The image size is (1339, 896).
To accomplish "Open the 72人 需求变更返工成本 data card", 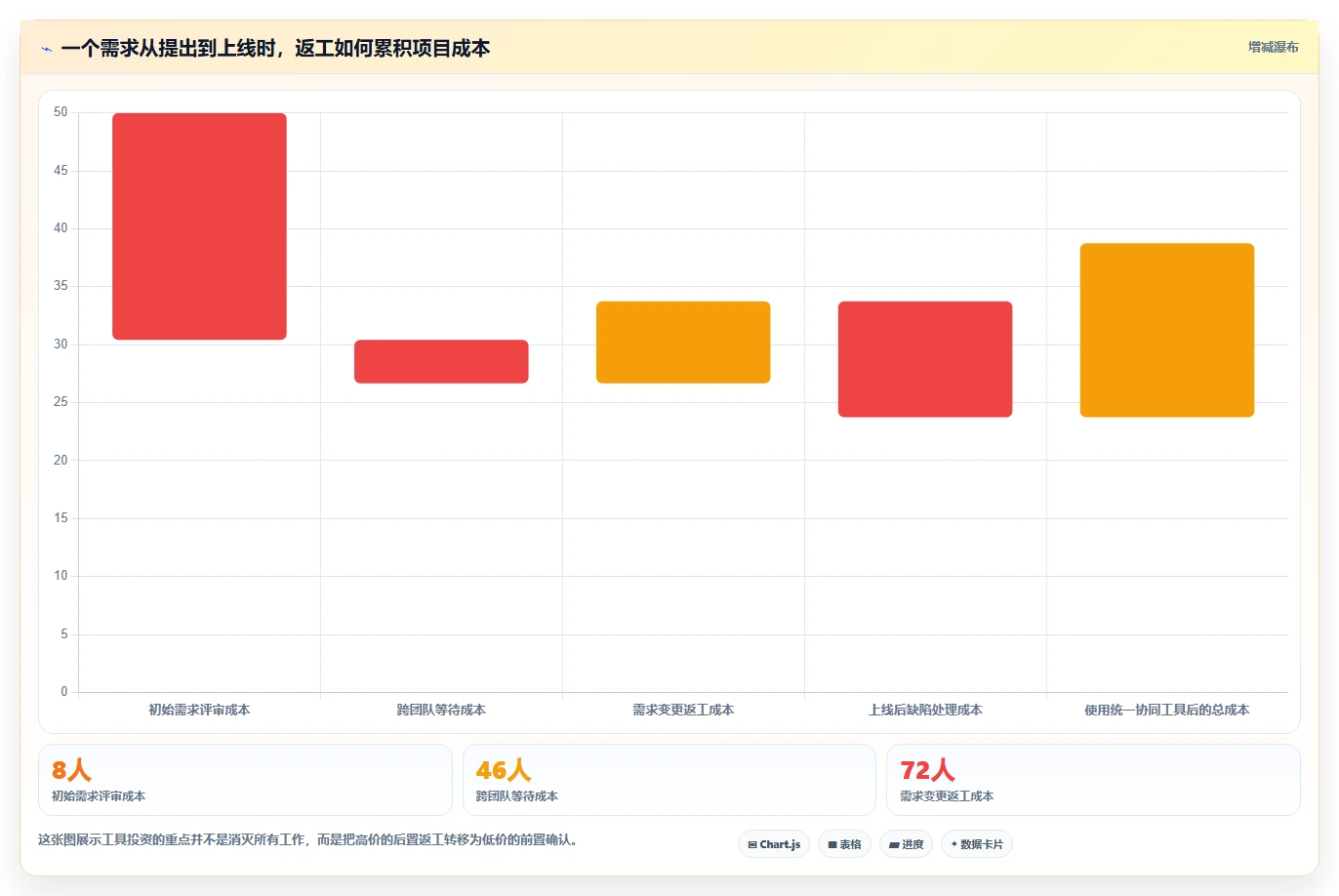I will [1093, 780].
